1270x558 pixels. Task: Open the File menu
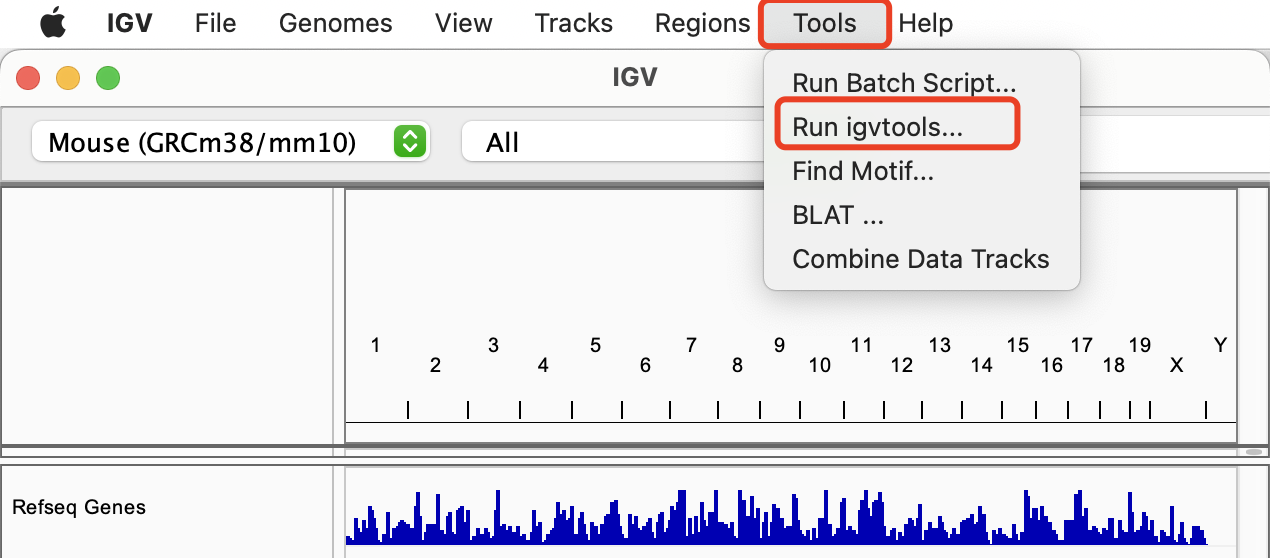[216, 23]
